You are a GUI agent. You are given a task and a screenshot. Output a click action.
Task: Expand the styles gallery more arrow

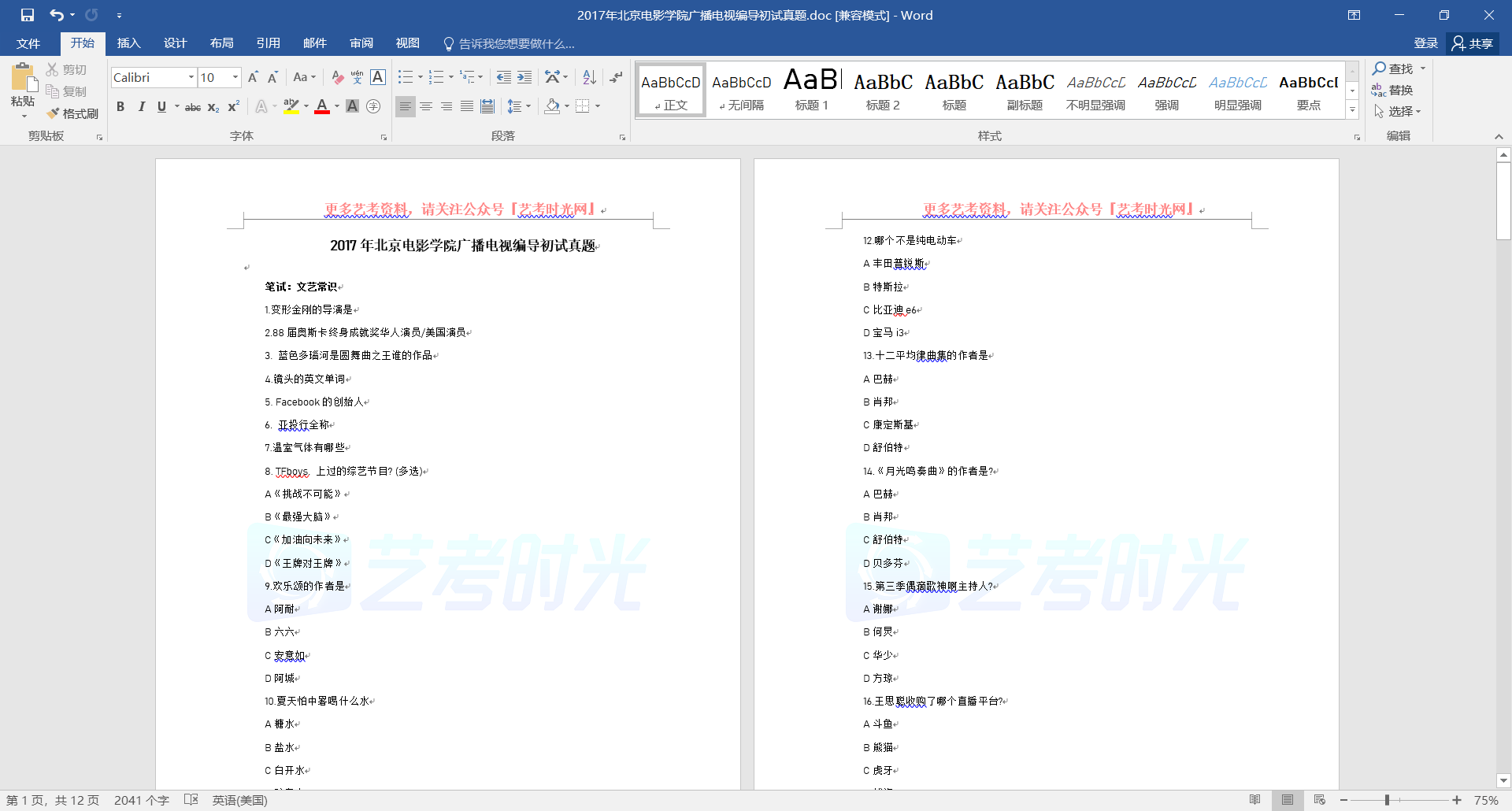pos(1352,110)
